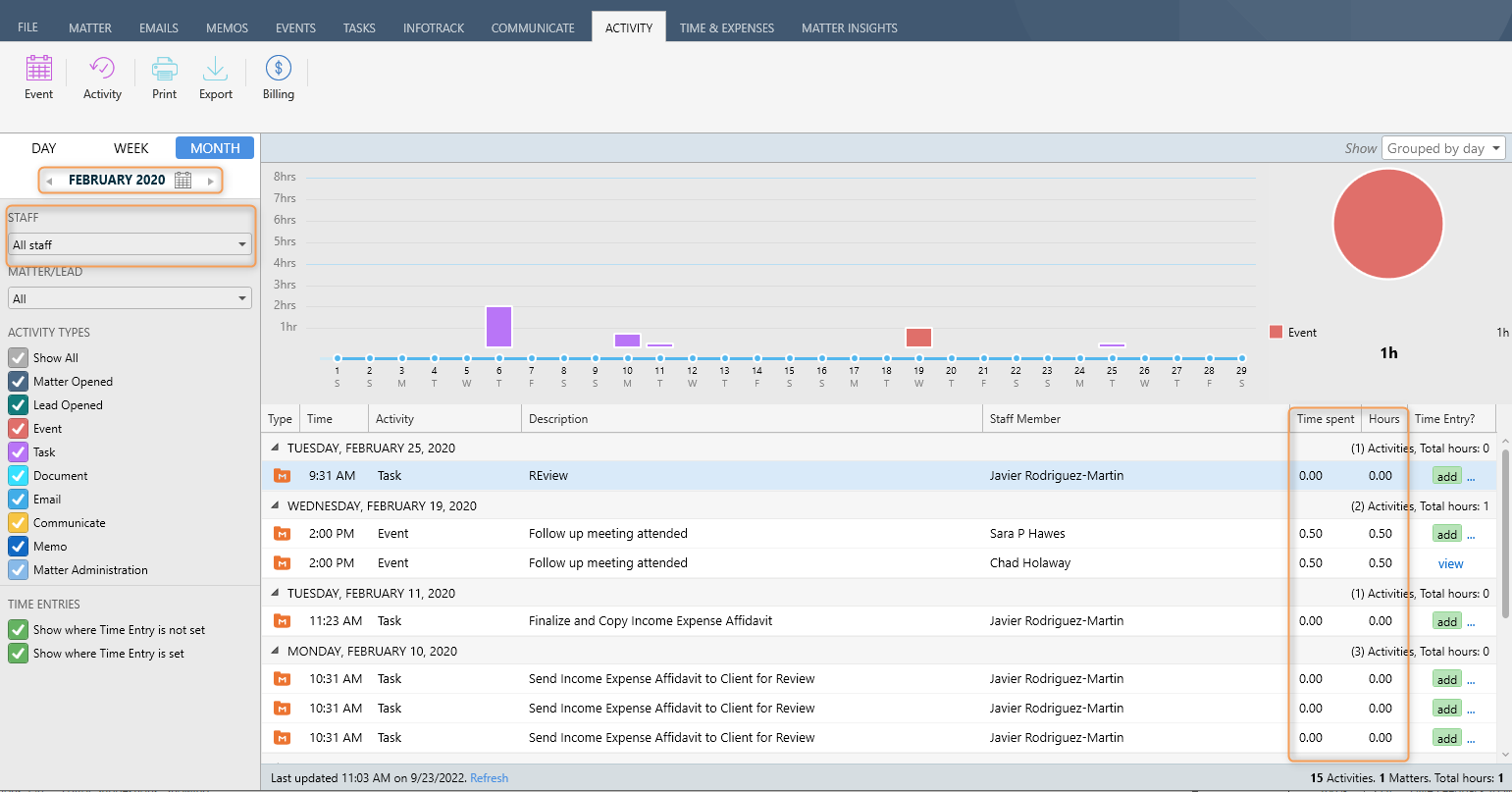This screenshot has width=1512, height=792.
Task: Click the Event calendar icon in ribbon
Action: click(x=39, y=68)
